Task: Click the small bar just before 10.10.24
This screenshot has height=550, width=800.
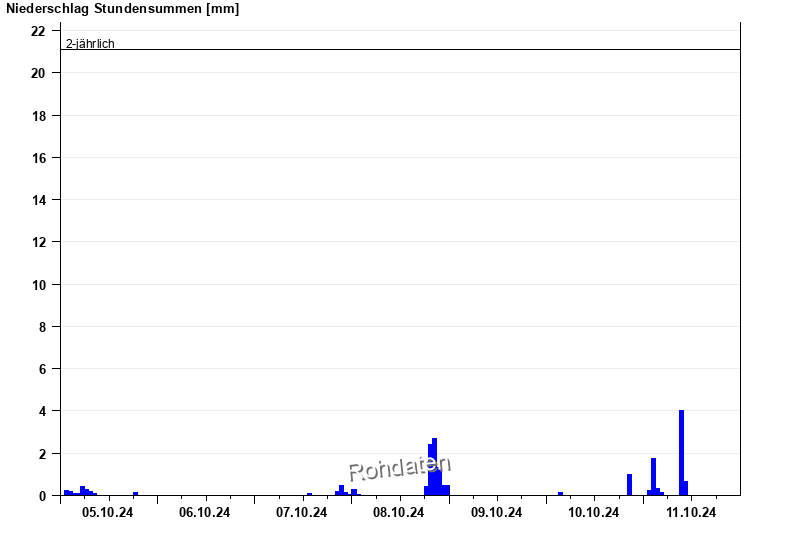Action: click(560, 493)
